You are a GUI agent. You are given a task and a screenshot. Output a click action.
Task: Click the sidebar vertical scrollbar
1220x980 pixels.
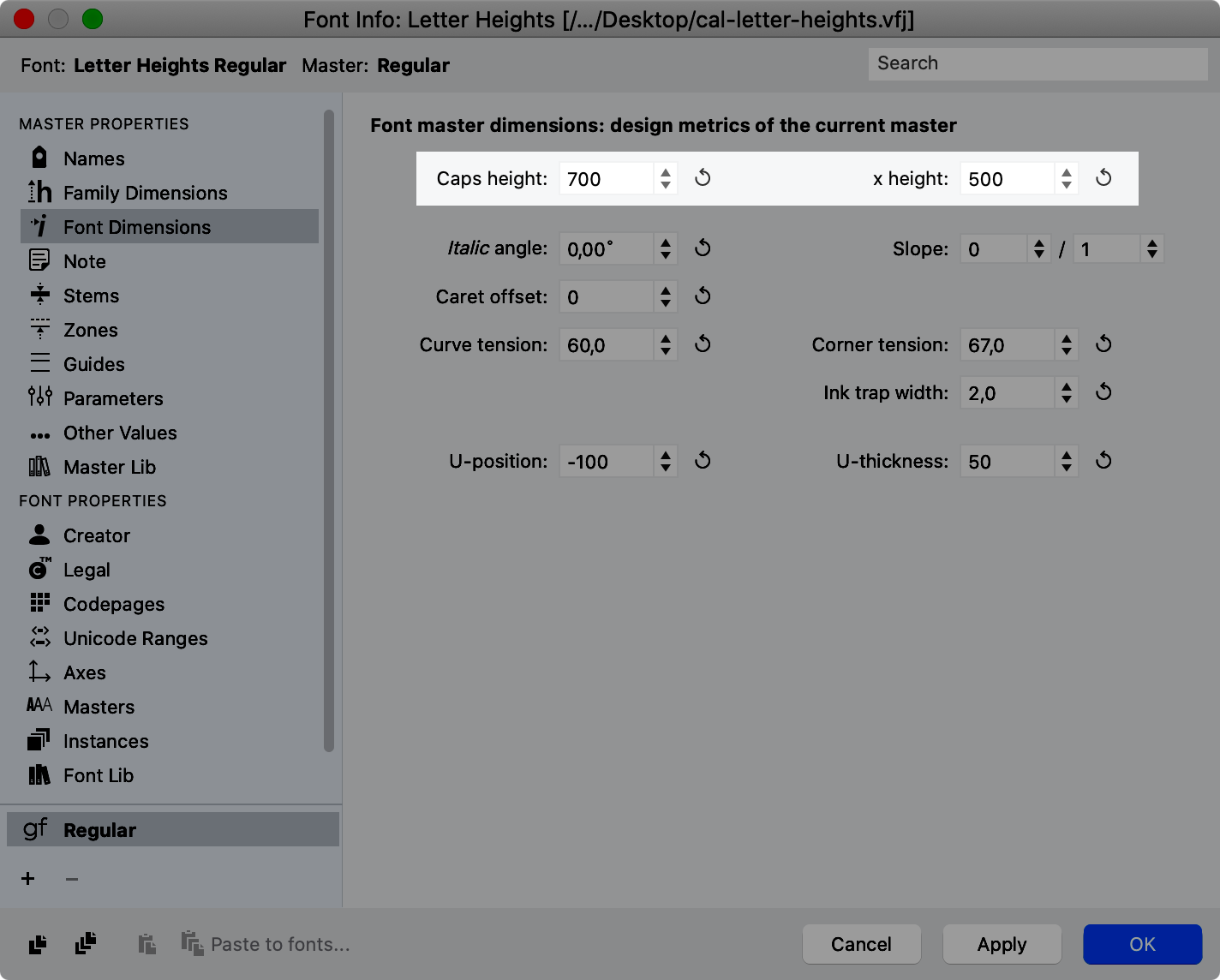coord(329,431)
